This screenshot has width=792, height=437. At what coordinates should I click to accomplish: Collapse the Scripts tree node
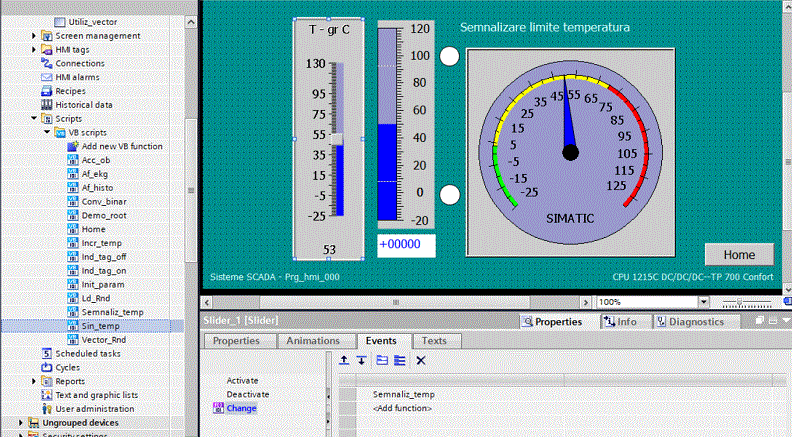pyautogui.click(x=33, y=118)
